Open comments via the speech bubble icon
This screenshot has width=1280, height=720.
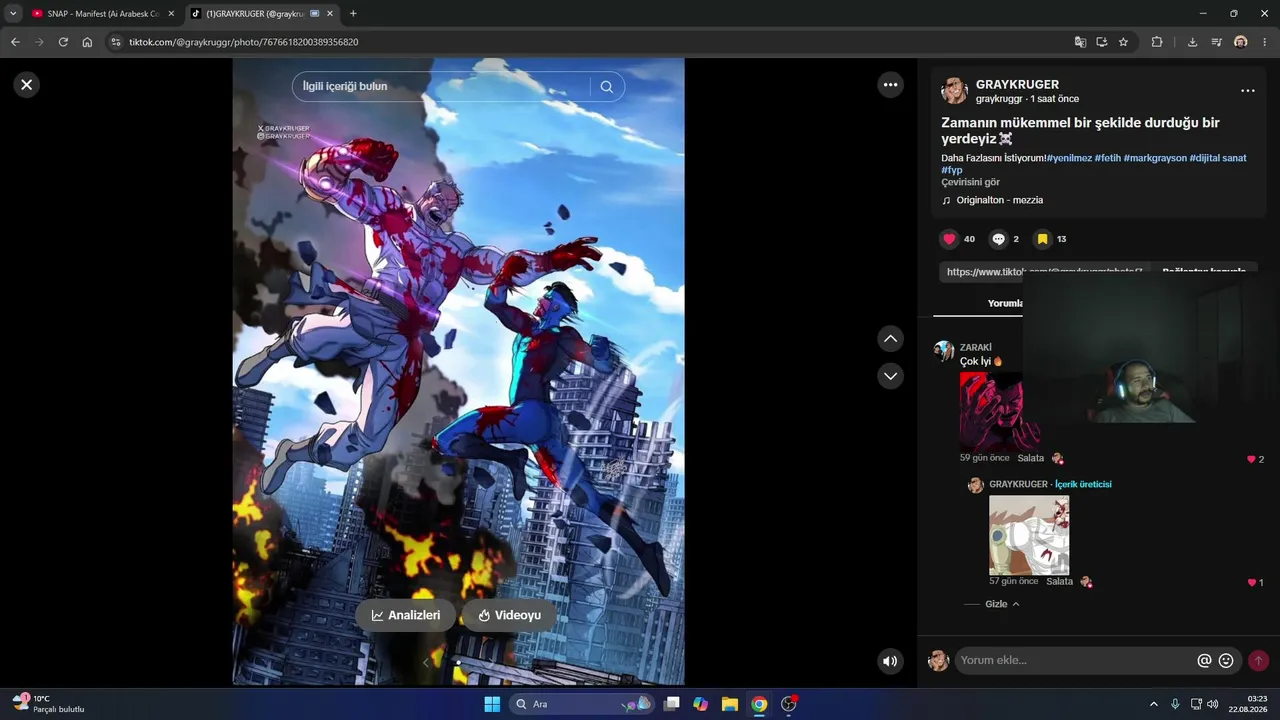[x=998, y=239]
